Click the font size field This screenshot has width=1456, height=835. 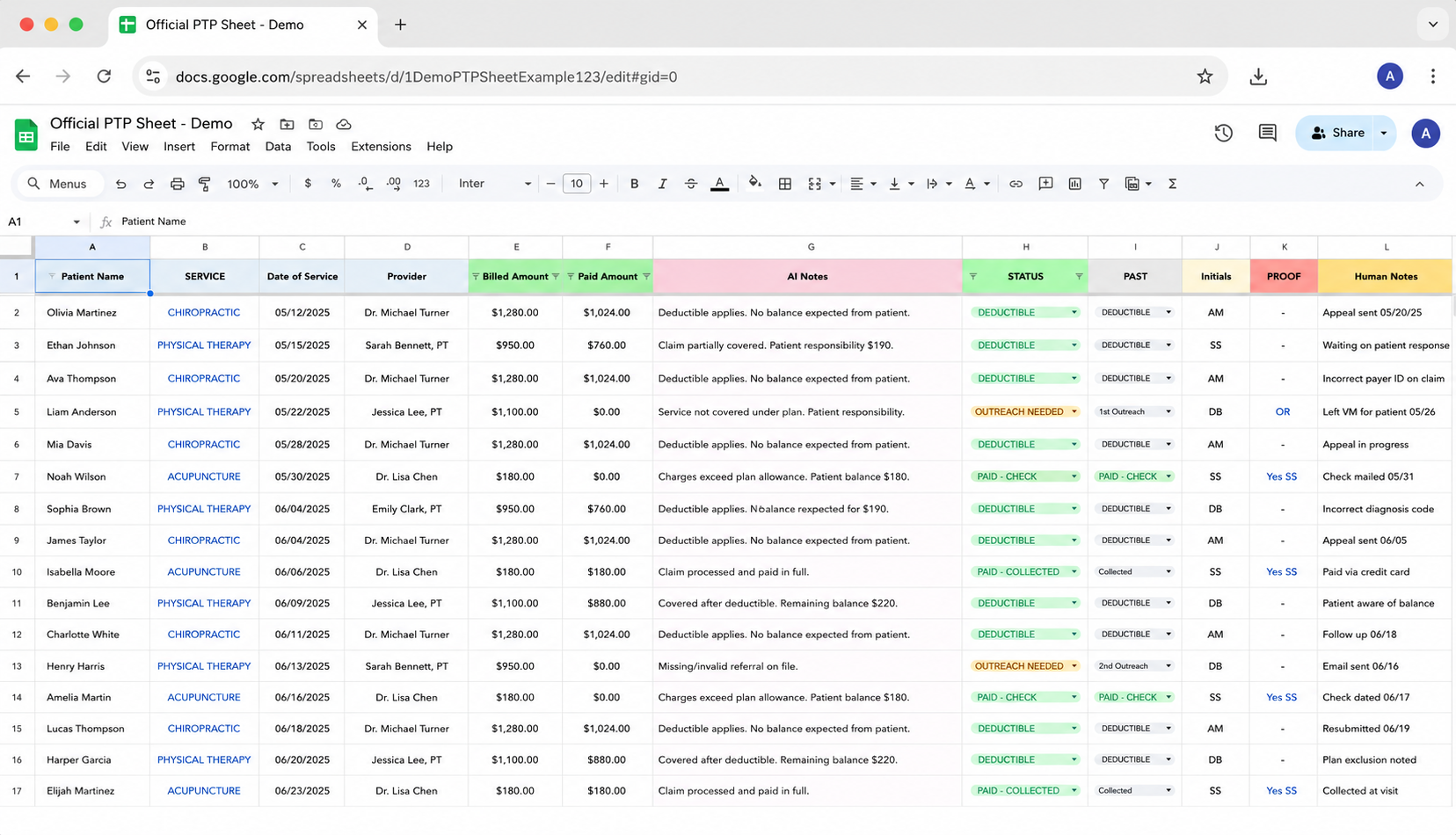[x=577, y=184]
